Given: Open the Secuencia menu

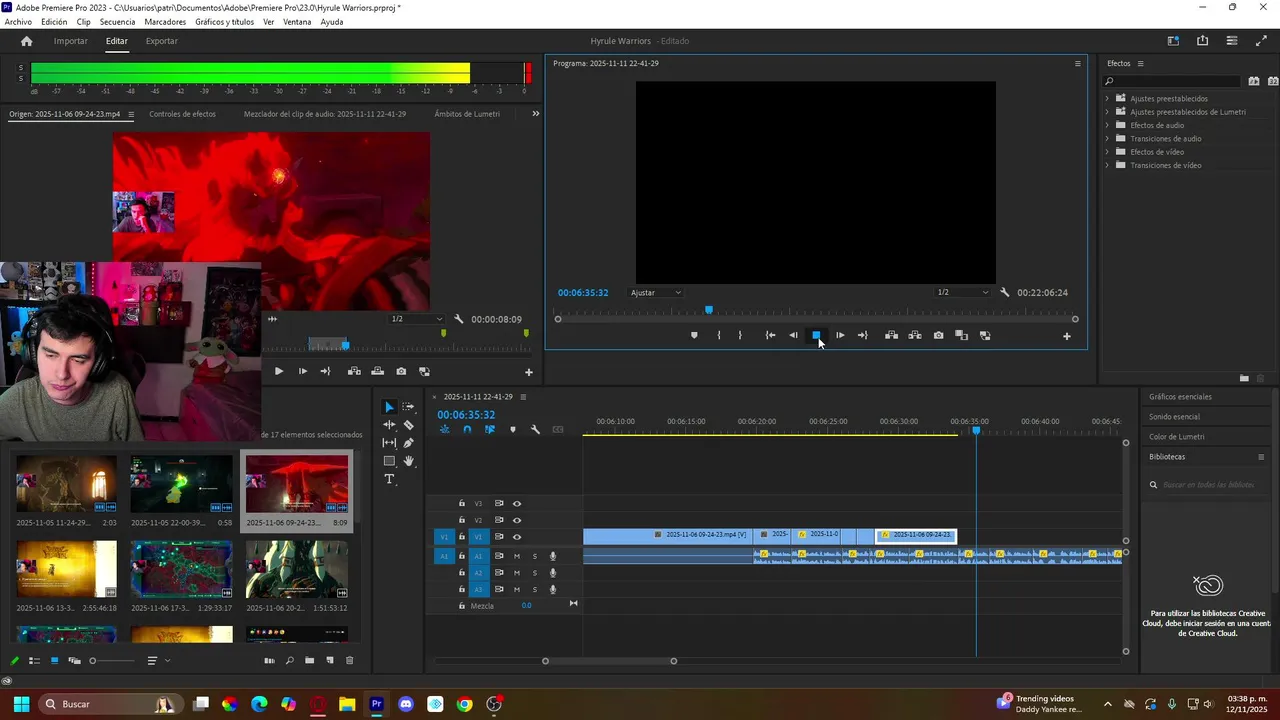Looking at the screenshot, I should pyautogui.click(x=118, y=22).
